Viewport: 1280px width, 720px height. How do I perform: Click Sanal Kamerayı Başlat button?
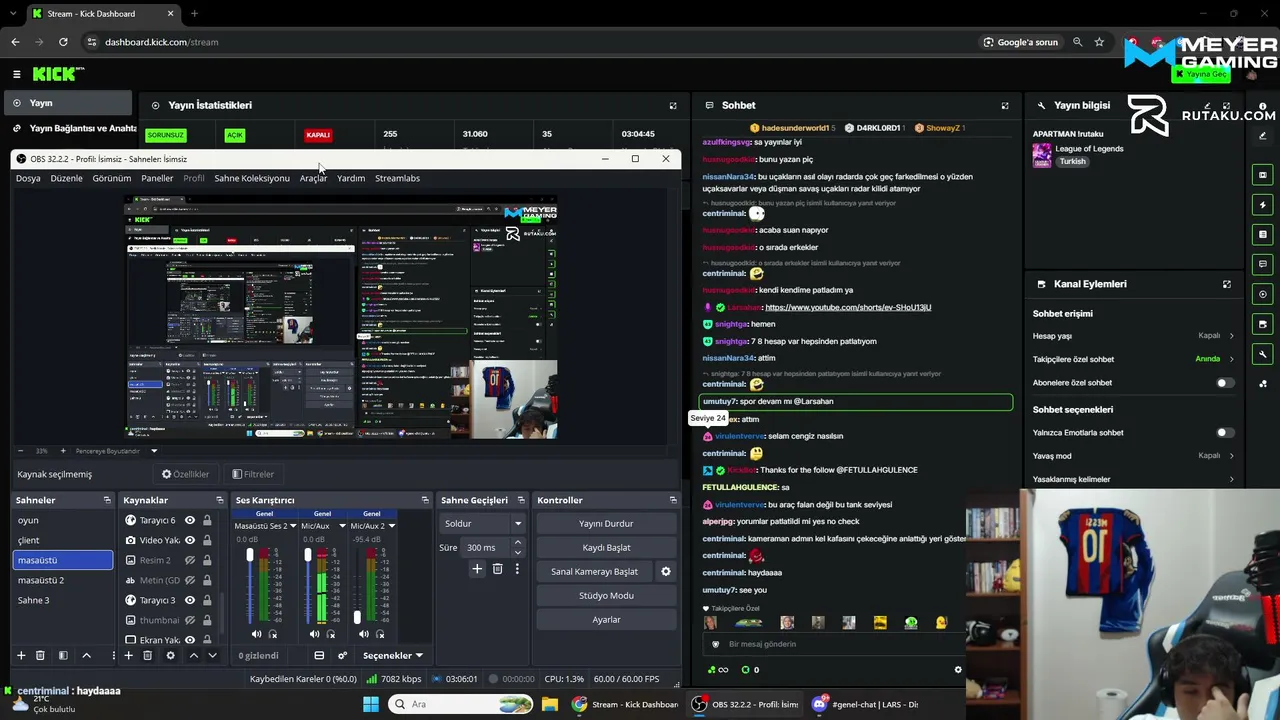tap(594, 571)
